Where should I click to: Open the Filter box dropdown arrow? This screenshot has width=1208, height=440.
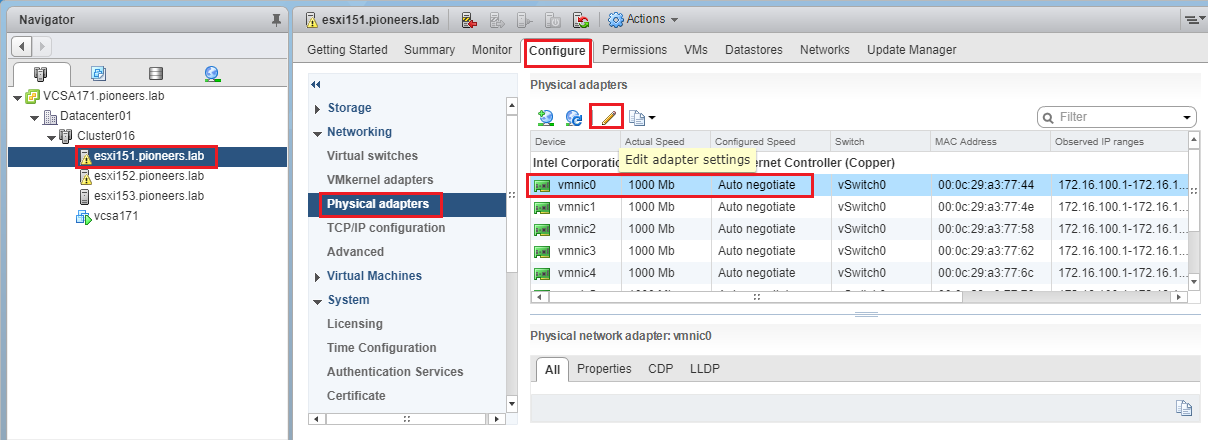point(1187,117)
